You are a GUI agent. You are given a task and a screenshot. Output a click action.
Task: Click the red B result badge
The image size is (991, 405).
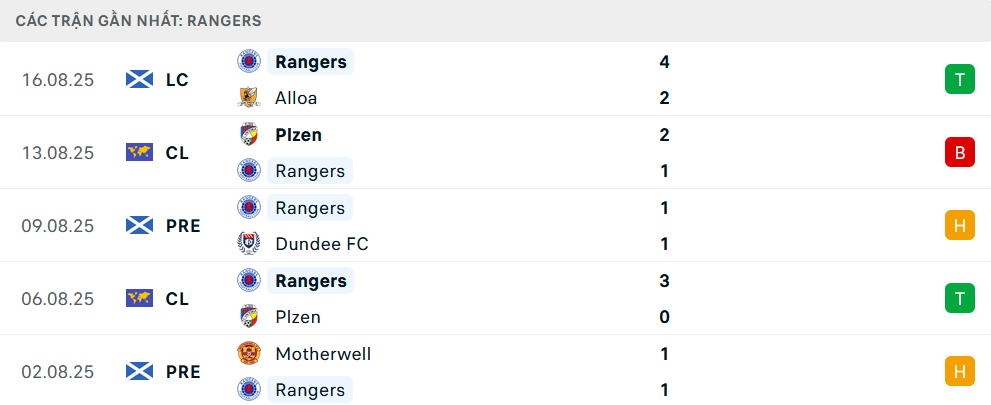point(959,153)
